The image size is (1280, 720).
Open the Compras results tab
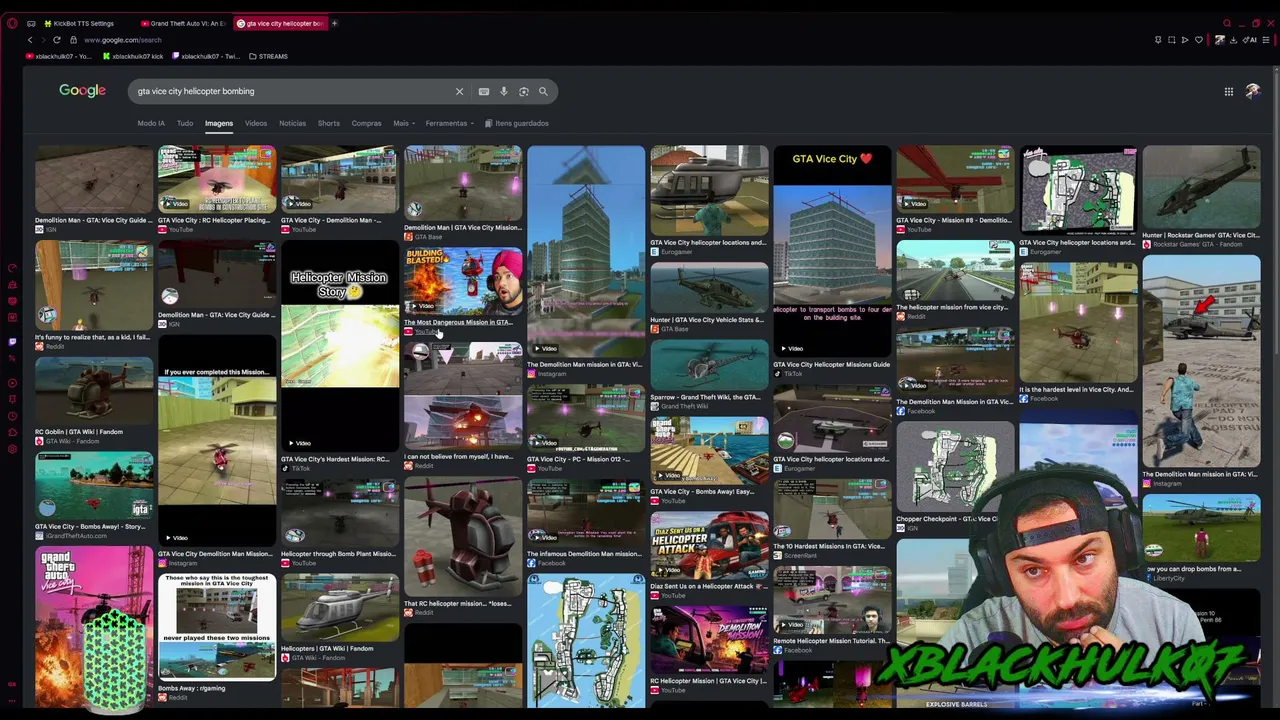point(366,123)
